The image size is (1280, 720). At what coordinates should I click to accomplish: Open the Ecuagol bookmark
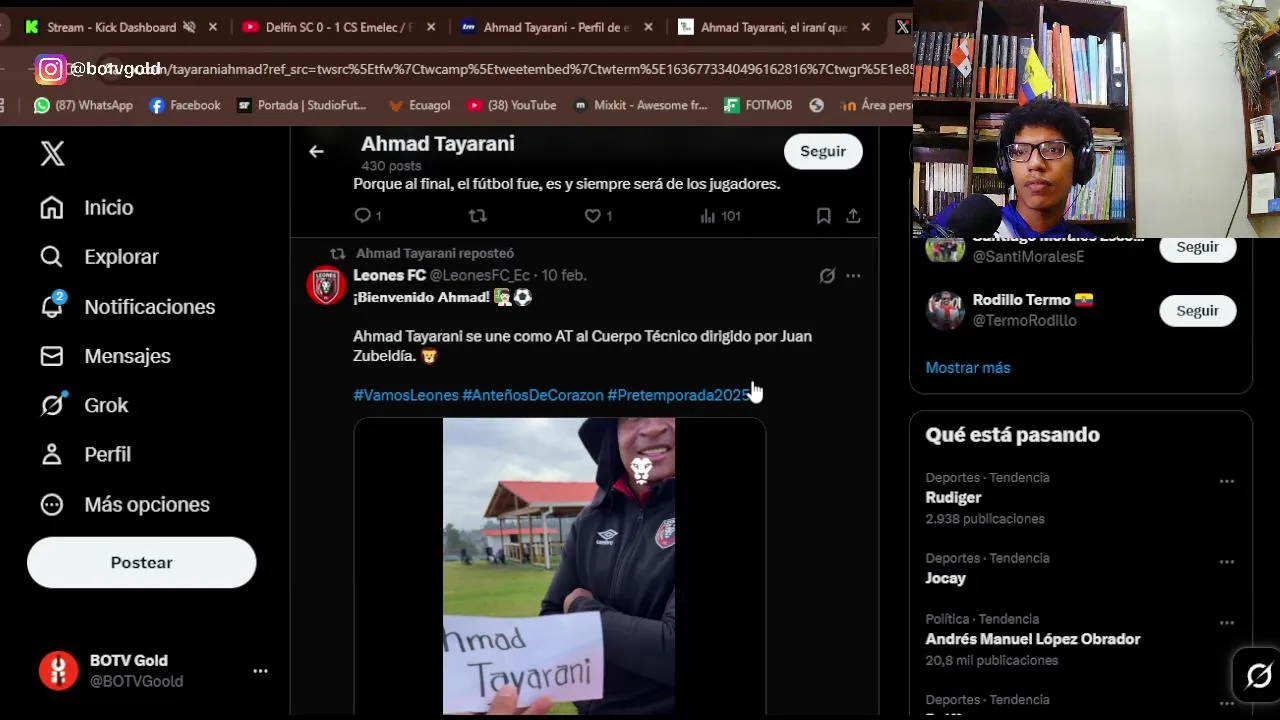419,105
